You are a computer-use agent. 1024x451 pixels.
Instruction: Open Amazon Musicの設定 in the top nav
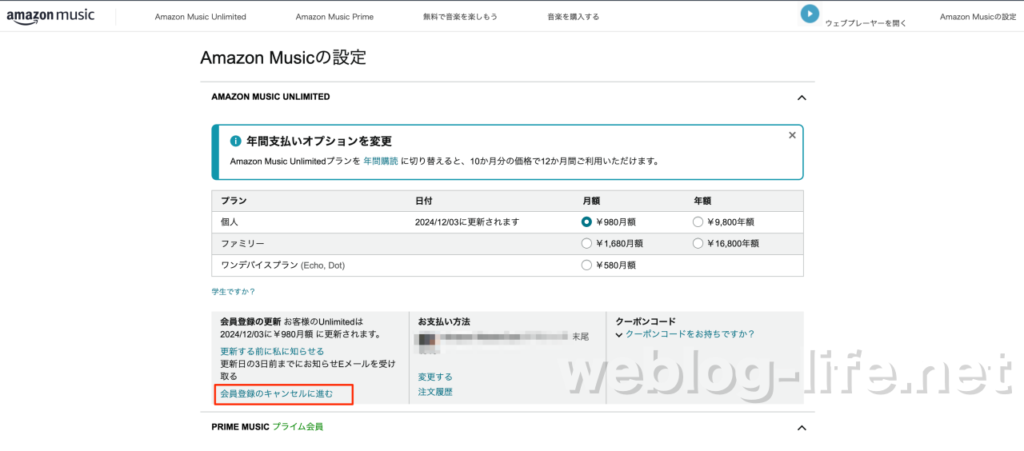click(978, 17)
